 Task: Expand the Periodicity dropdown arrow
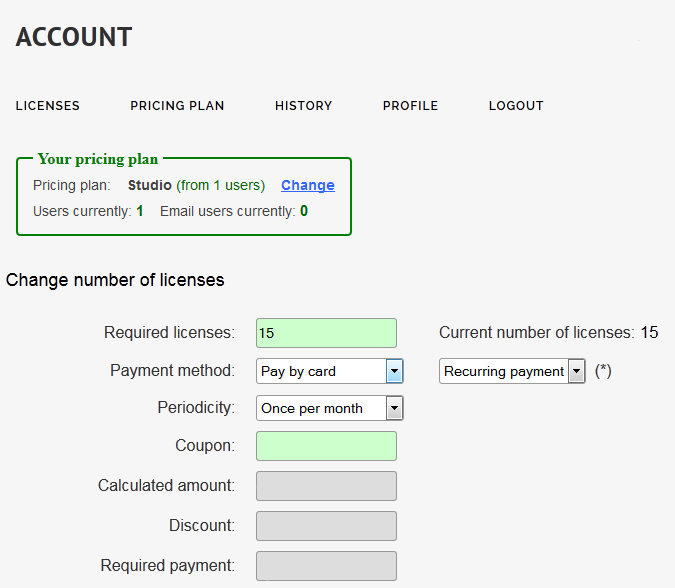(x=394, y=408)
